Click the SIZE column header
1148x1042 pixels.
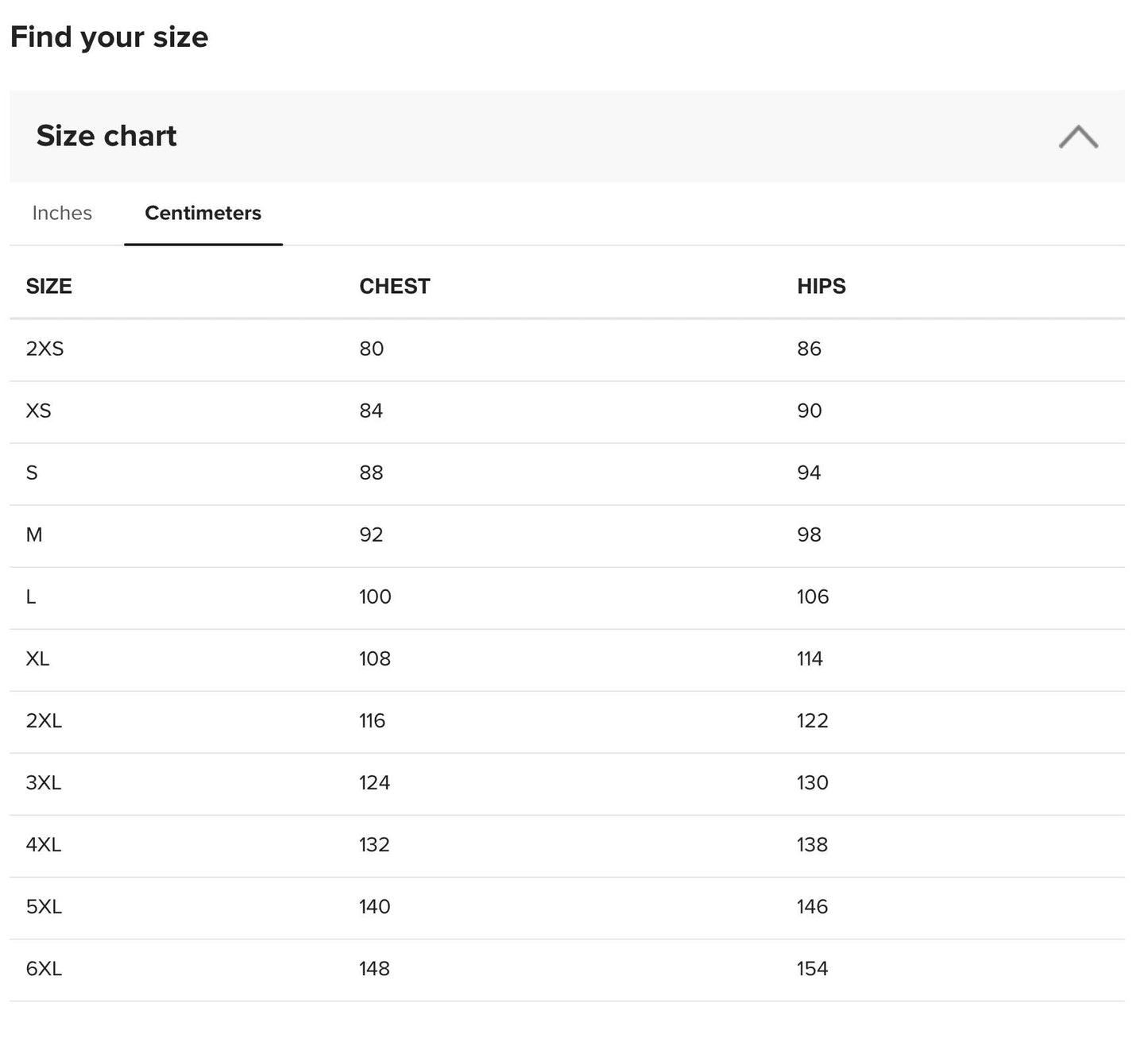tap(48, 286)
